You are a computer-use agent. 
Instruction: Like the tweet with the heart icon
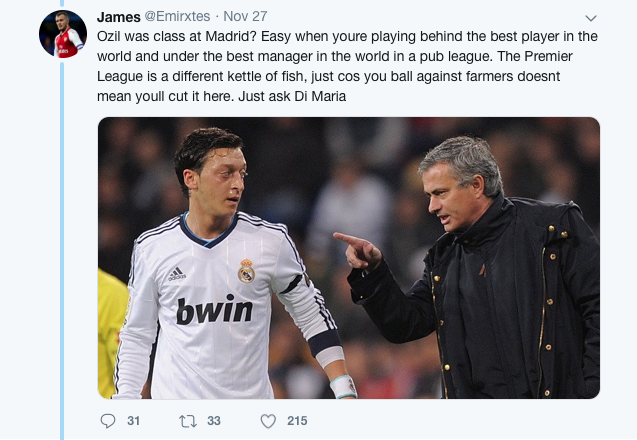click(268, 421)
